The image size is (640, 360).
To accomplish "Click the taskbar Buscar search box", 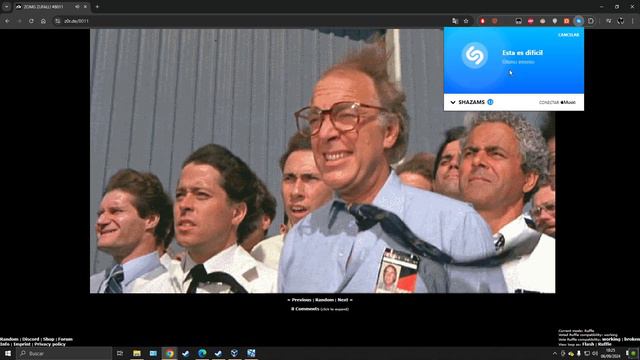I will (x=64, y=353).
